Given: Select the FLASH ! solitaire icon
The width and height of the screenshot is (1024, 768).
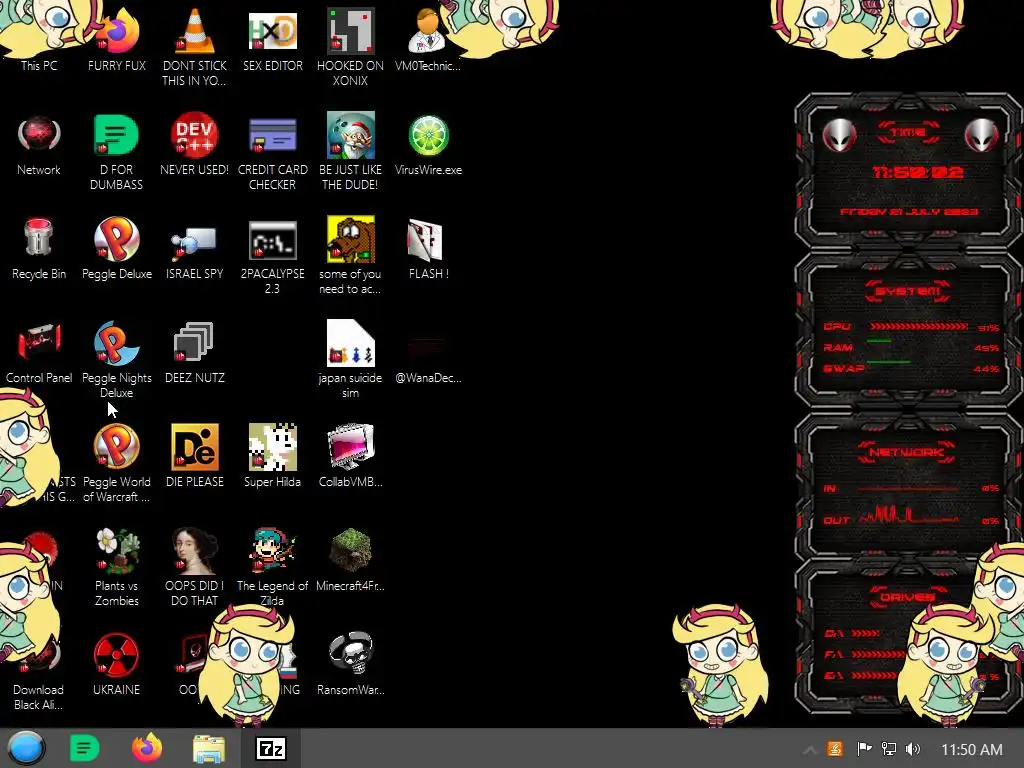Looking at the screenshot, I should [x=428, y=248].
